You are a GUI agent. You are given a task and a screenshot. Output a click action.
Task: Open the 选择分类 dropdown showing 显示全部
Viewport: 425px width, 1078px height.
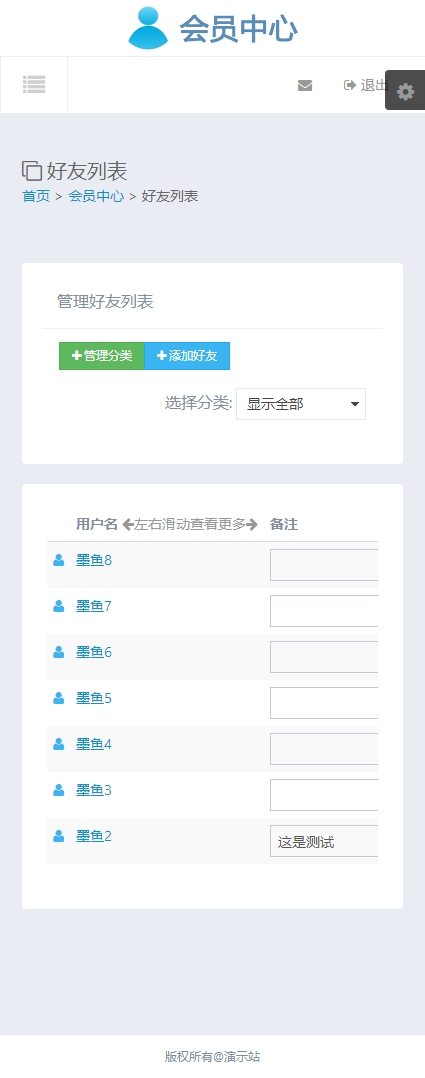tap(301, 404)
